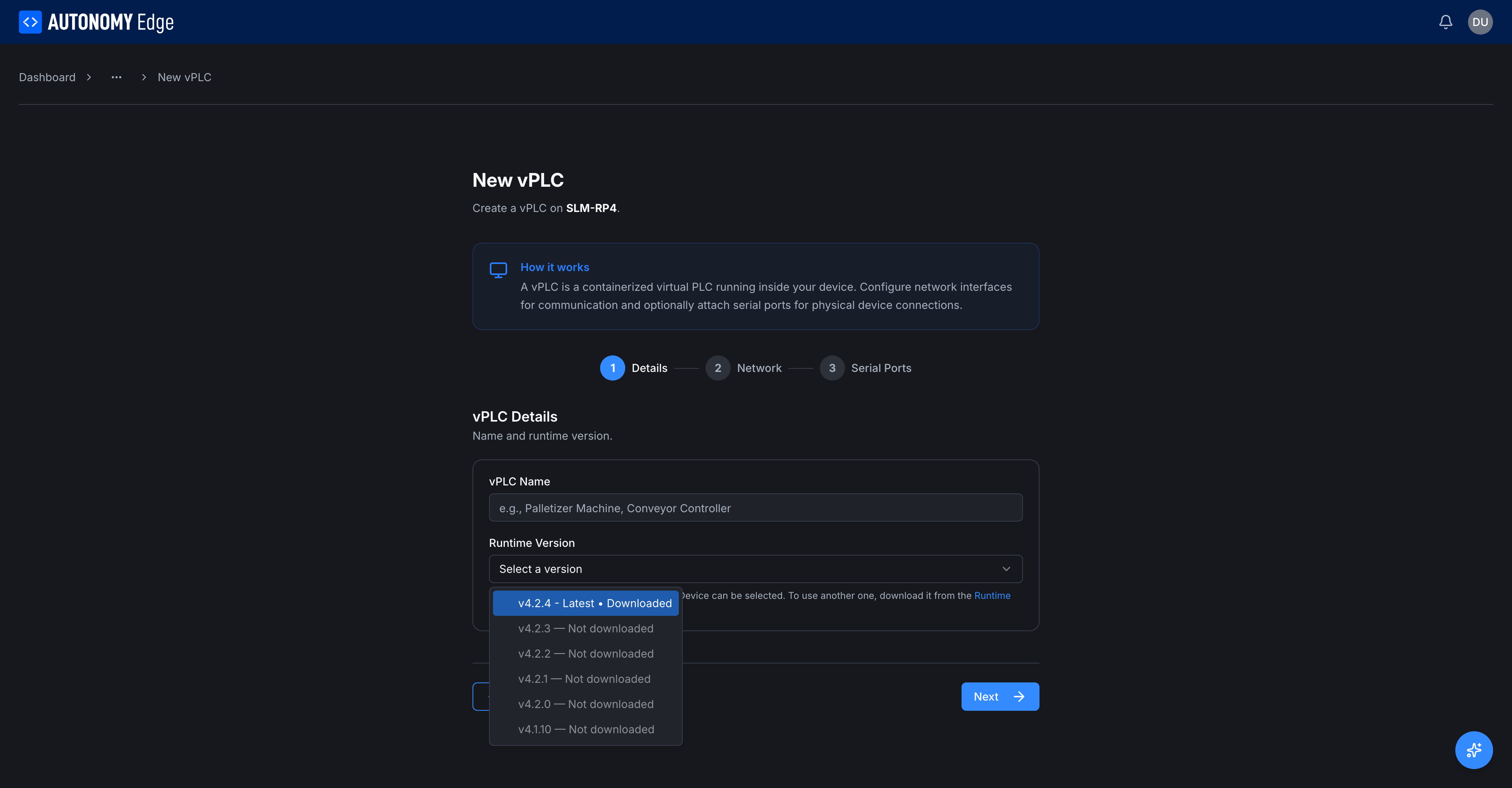Choose the v4.2.1 Not downloaded option
This screenshot has width=1512, height=788.
[585, 679]
